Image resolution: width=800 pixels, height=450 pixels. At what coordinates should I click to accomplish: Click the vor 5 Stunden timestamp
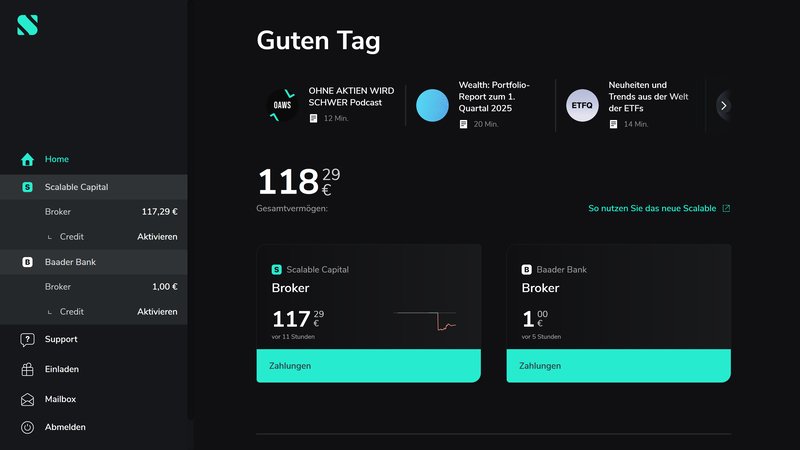pyautogui.click(x=541, y=337)
